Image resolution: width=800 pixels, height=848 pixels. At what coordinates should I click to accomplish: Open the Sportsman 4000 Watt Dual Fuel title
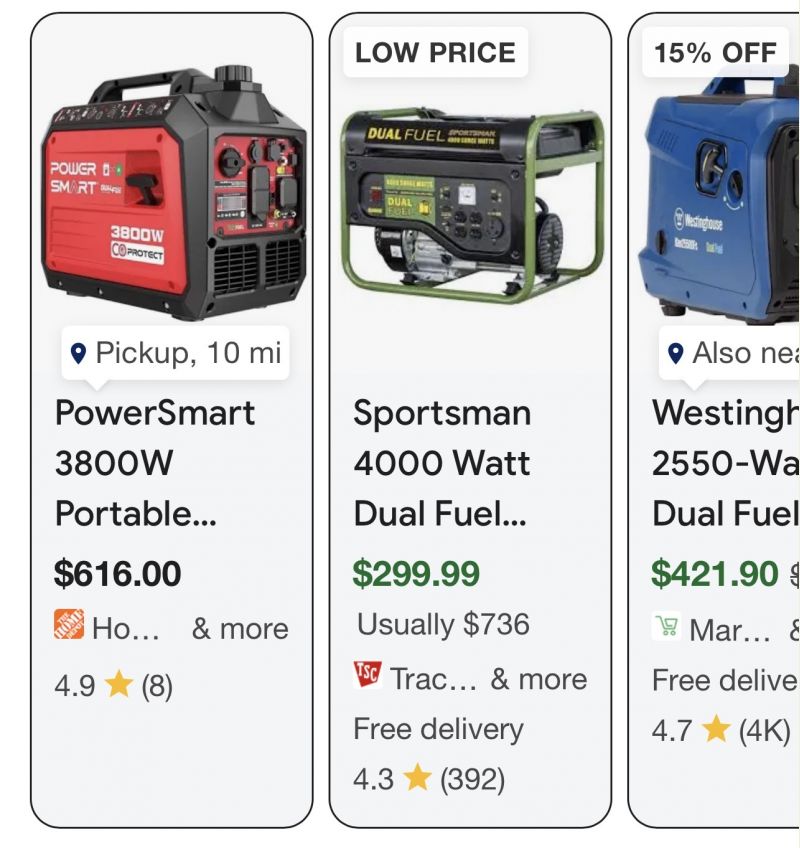coord(442,463)
